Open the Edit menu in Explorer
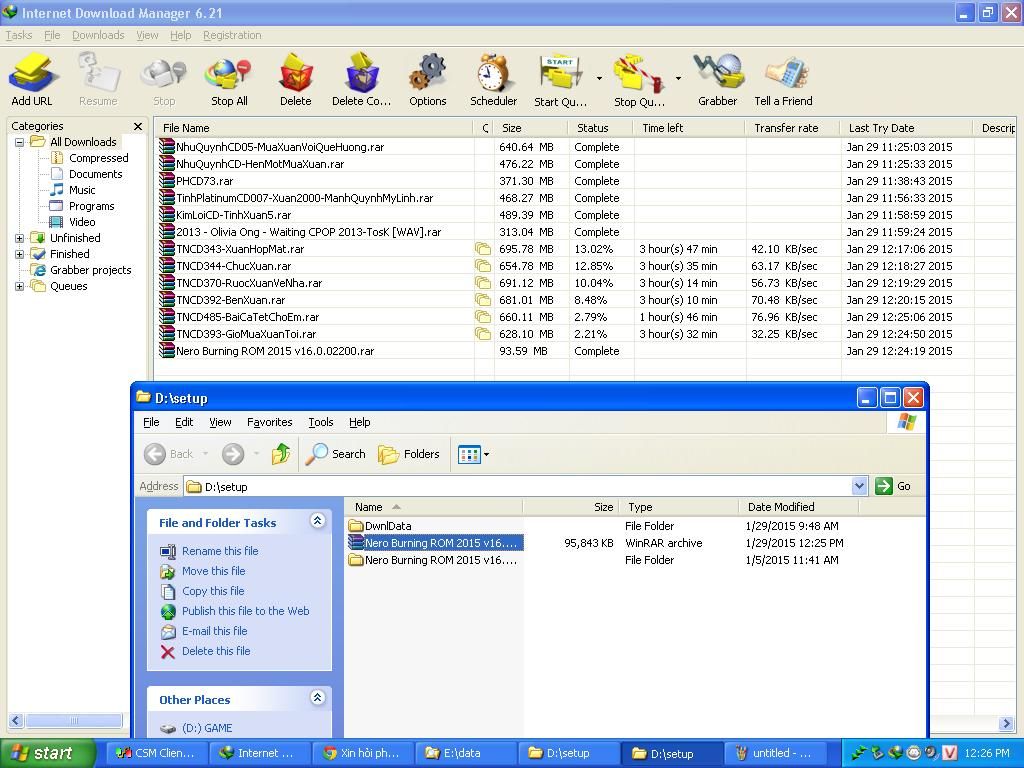Viewport: 1024px width, 768px height. [184, 423]
